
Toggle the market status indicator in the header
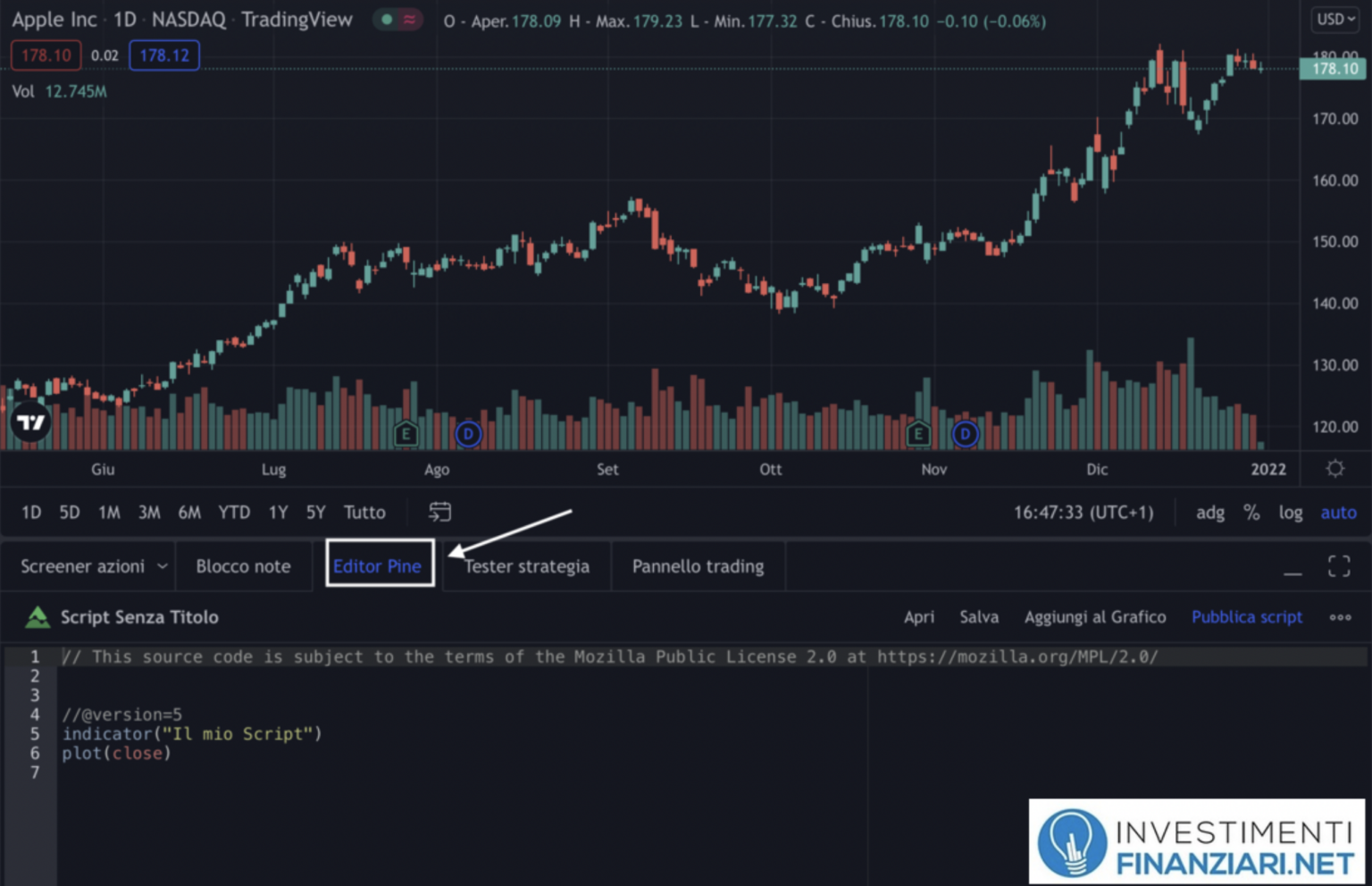(397, 19)
